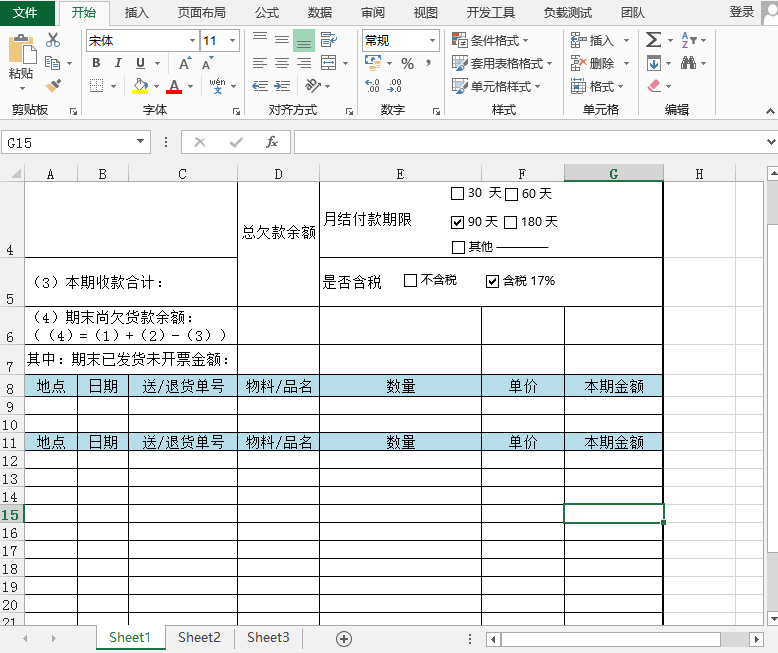Check the 30 天 checkbox
This screenshot has width=778, height=653.
click(457, 194)
